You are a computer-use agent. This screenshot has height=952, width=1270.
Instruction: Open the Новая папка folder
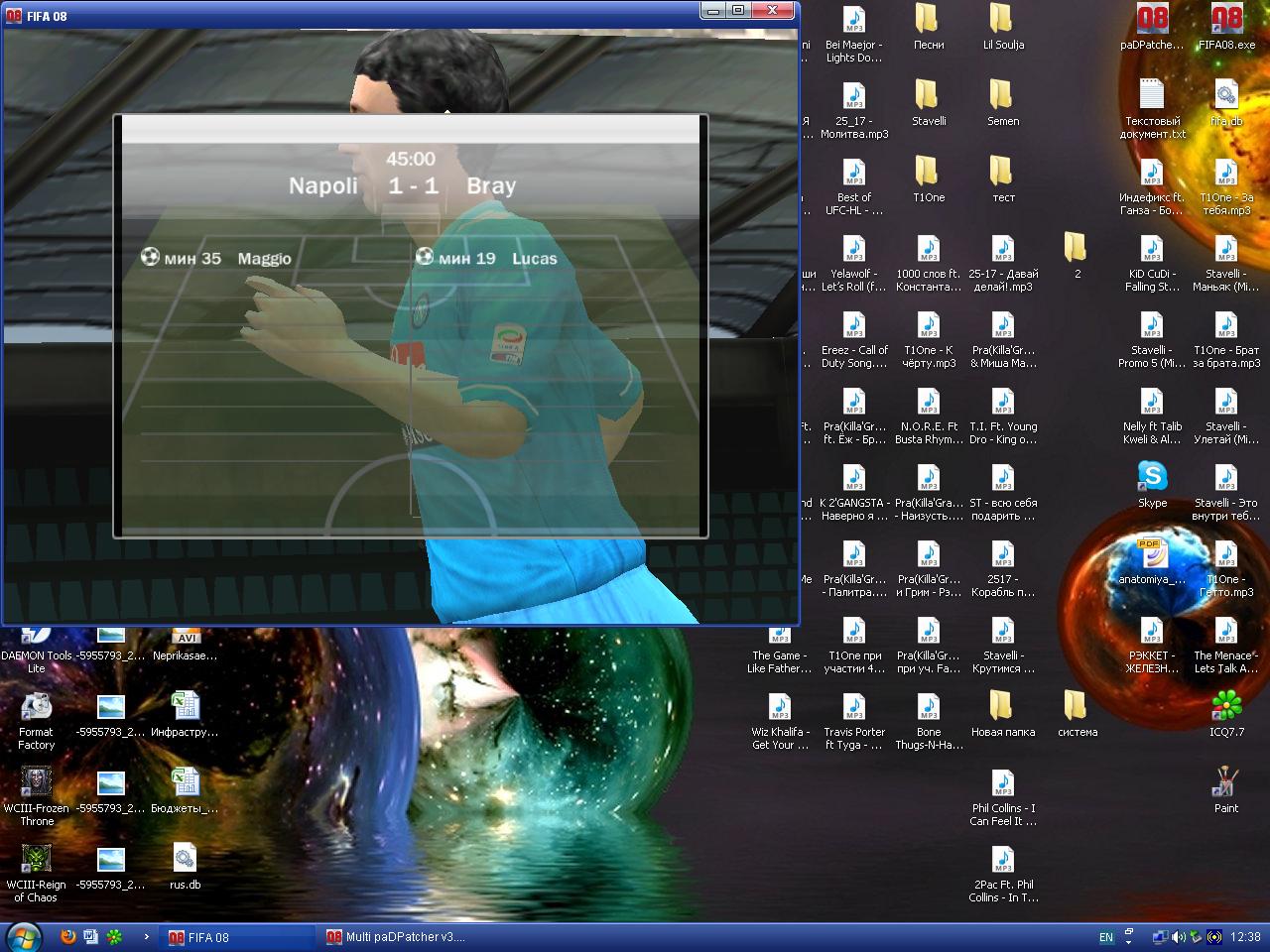point(1003,714)
